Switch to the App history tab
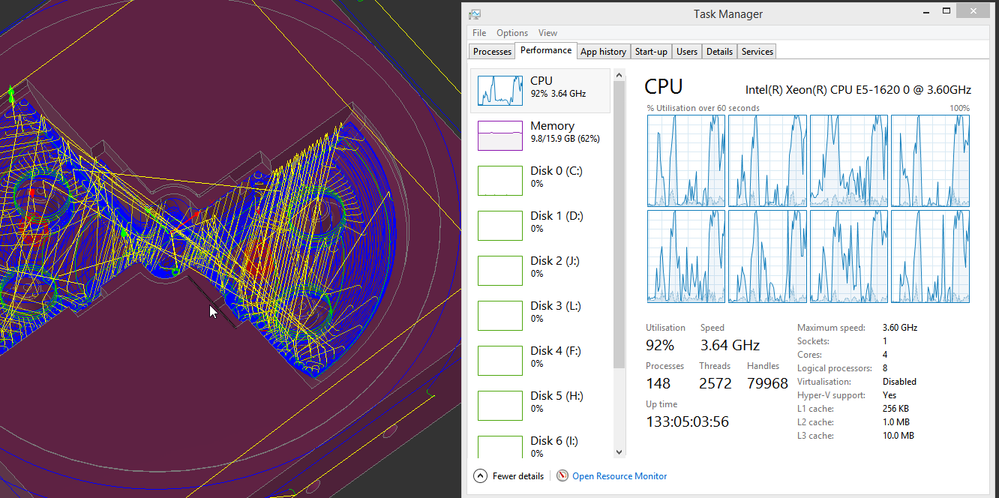 (603, 52)
